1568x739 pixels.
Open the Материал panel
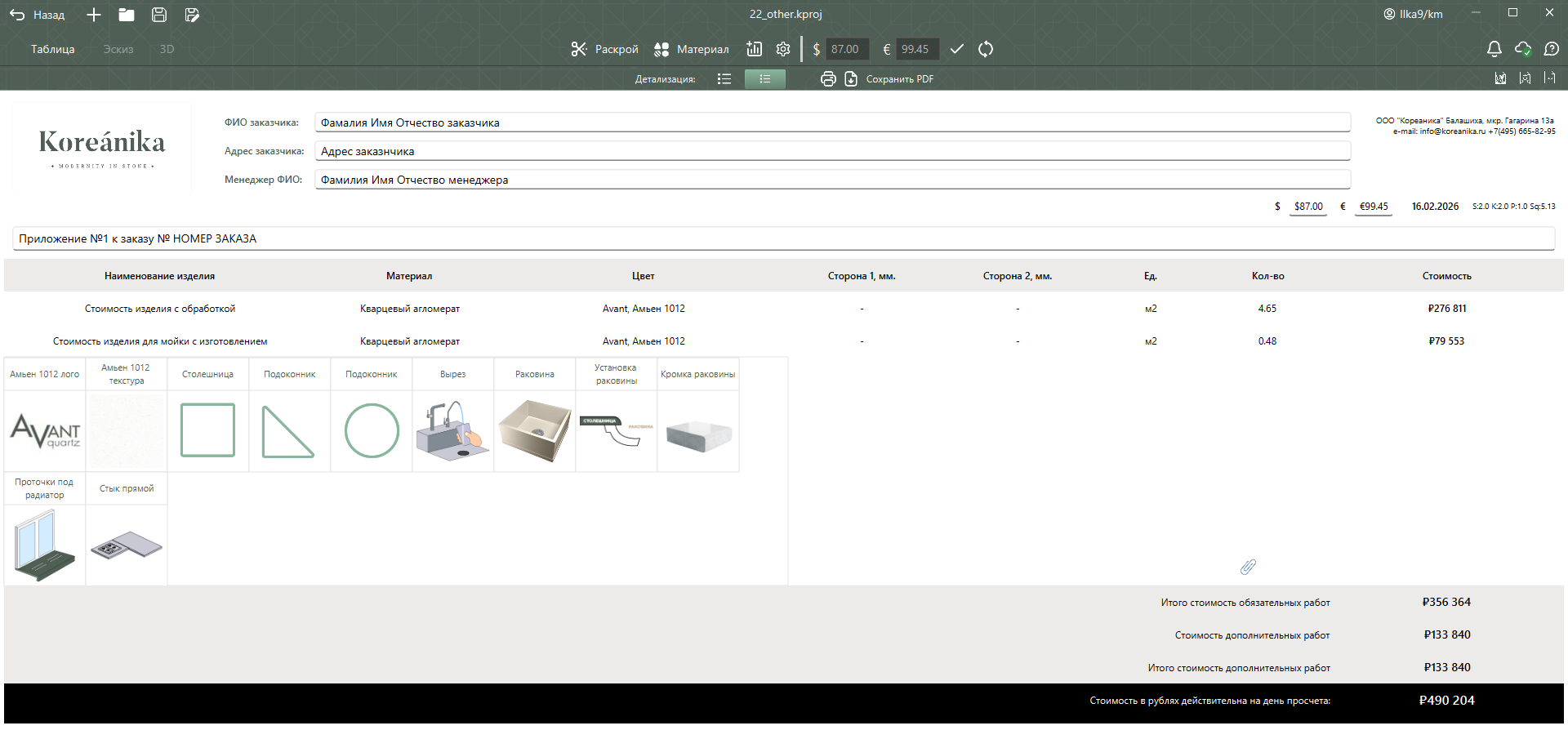coord(691,49)
